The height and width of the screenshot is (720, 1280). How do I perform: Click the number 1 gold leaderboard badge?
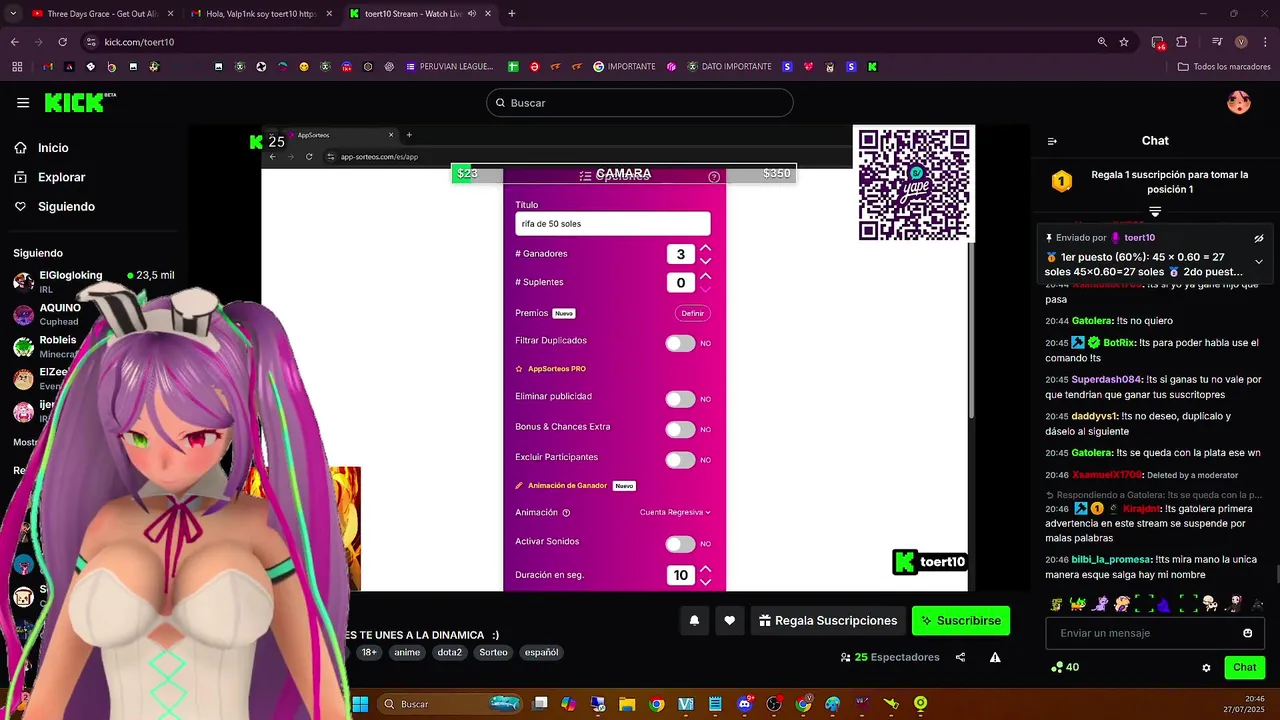[1061, 182]
